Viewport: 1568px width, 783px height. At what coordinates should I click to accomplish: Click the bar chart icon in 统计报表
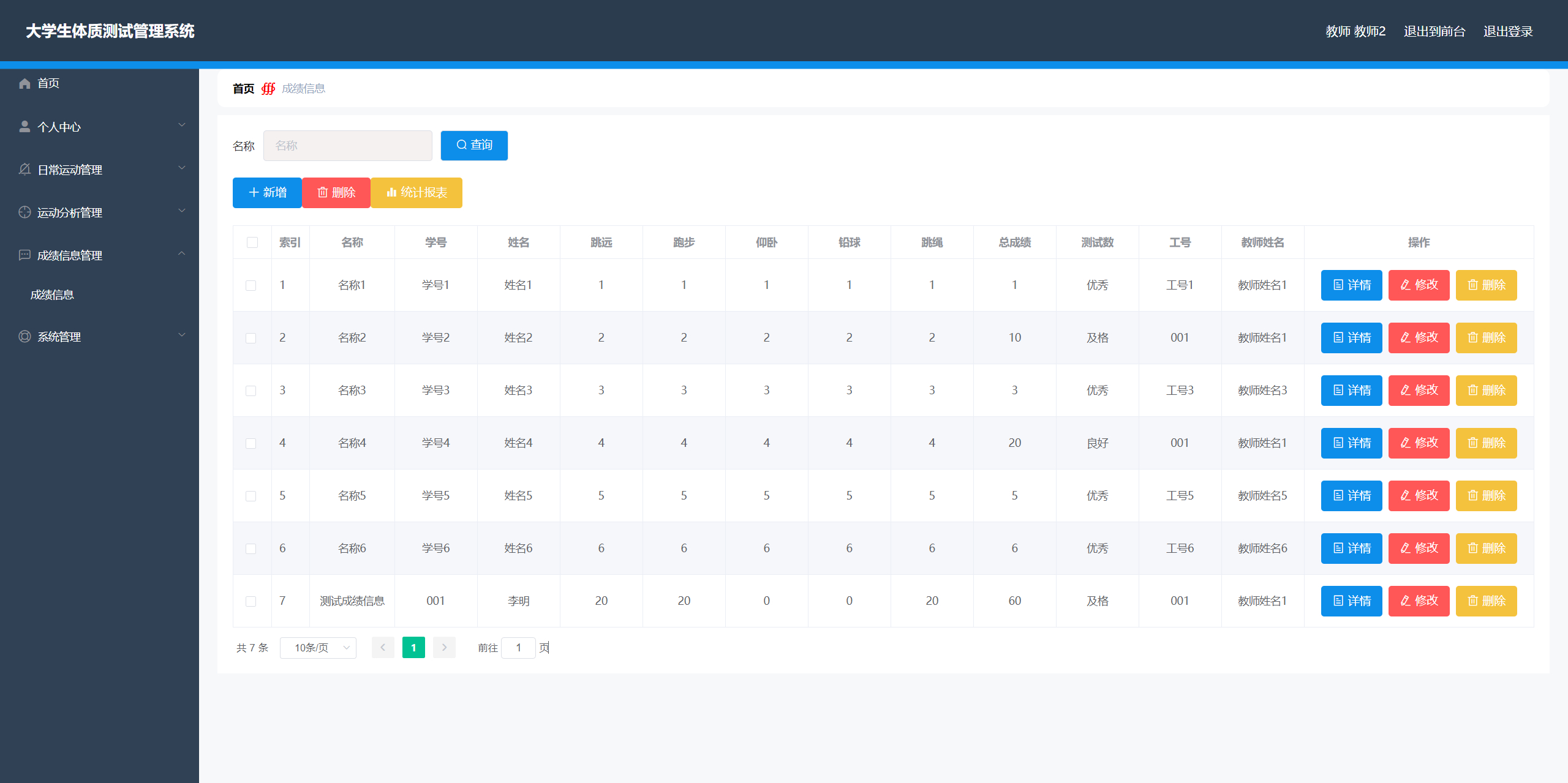pyautogui.click(x=391, y=192)
